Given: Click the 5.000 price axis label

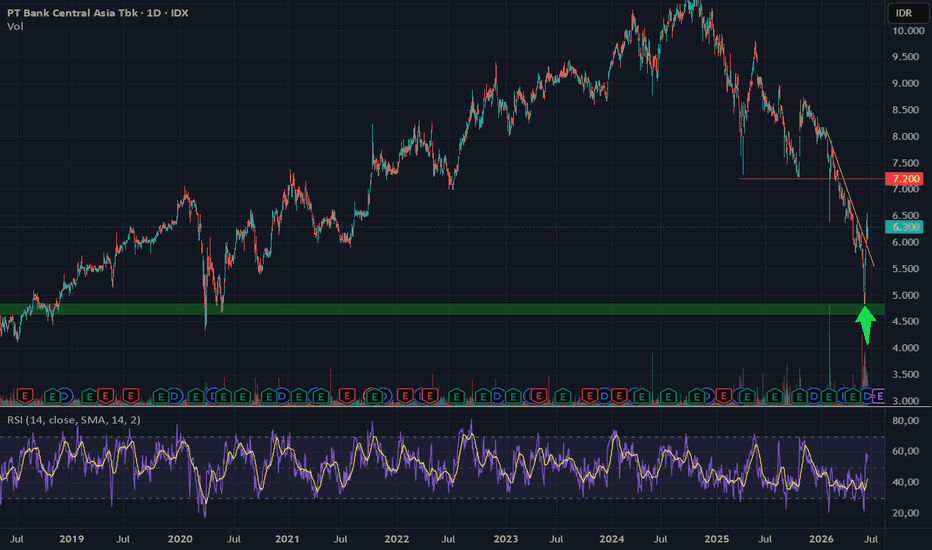Looking at the screenshot, I should 906,295.
